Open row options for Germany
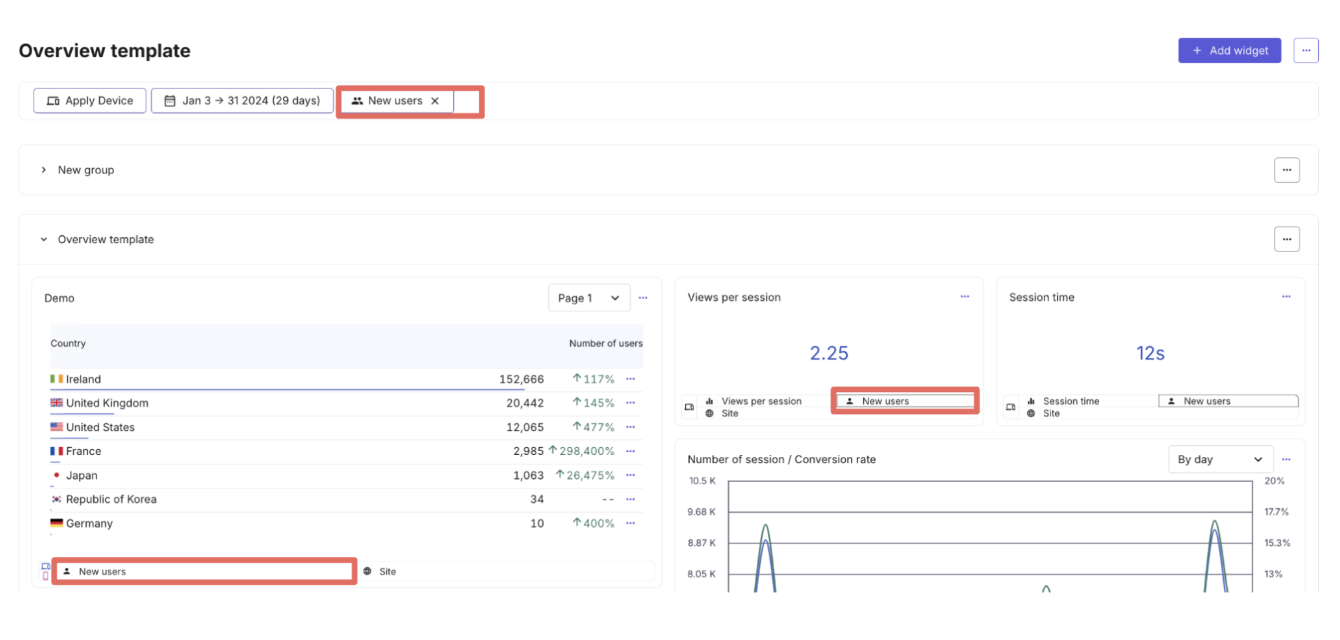The image size is (1340, 640). 630,523
